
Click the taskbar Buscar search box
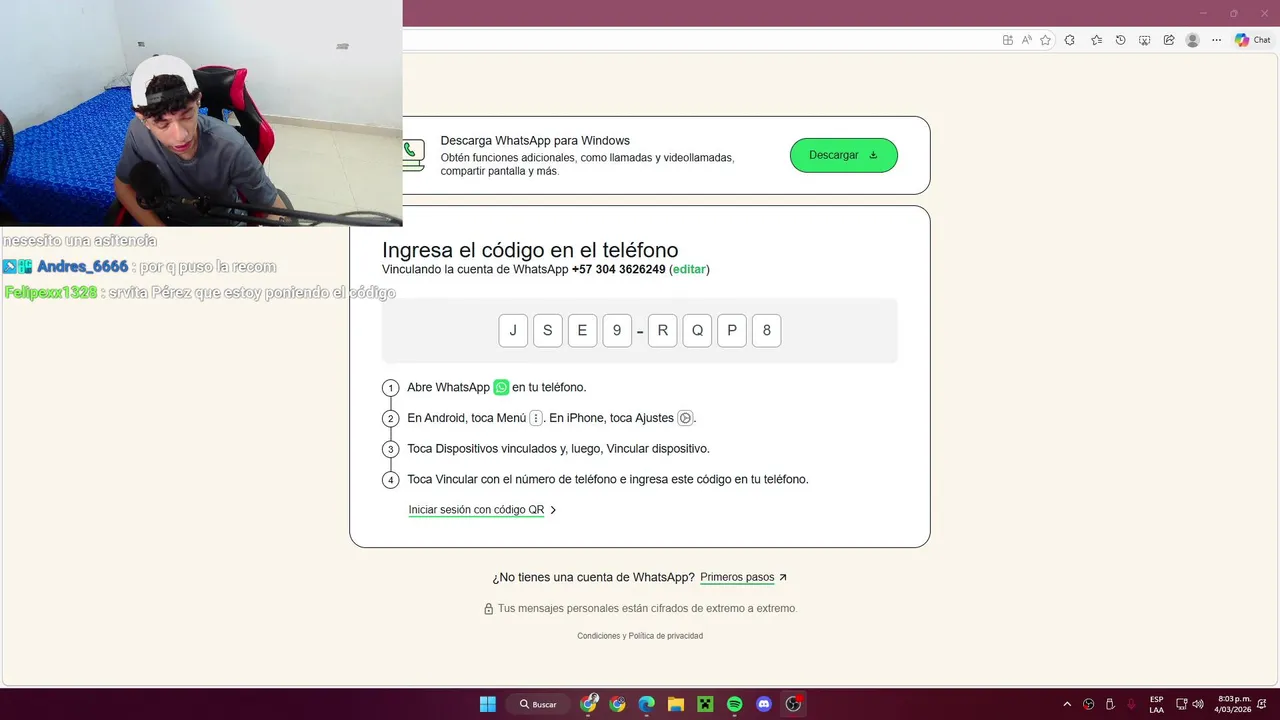[x=538, y=704]
